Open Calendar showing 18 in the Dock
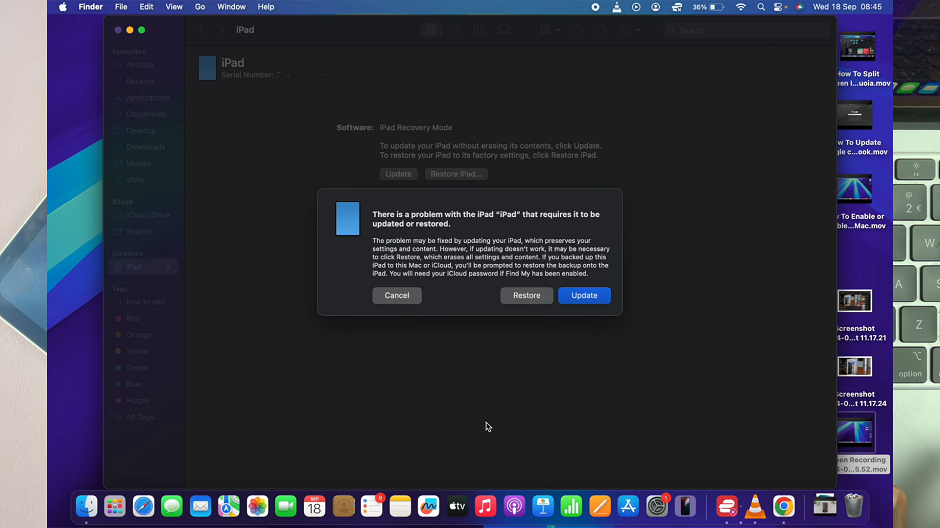This screenshot has height=528, width=940. click(314, 506)
